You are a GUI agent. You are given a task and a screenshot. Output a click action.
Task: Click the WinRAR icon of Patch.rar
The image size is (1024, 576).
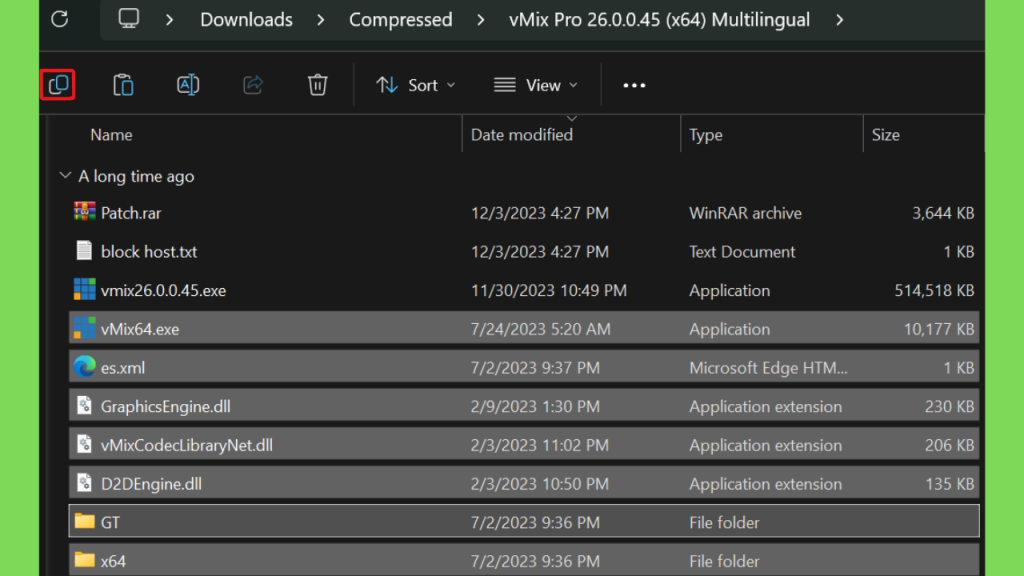[84, 212]
